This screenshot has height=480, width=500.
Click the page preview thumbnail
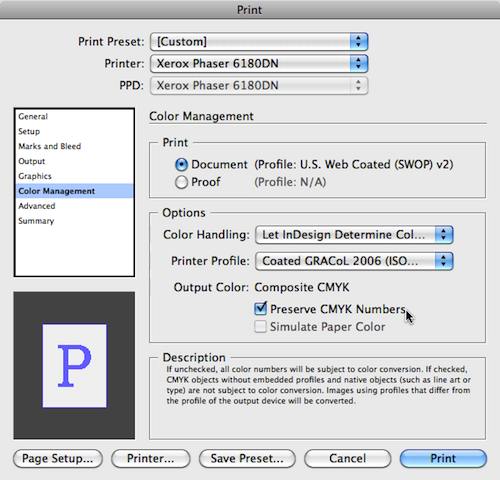pos(74,365)
